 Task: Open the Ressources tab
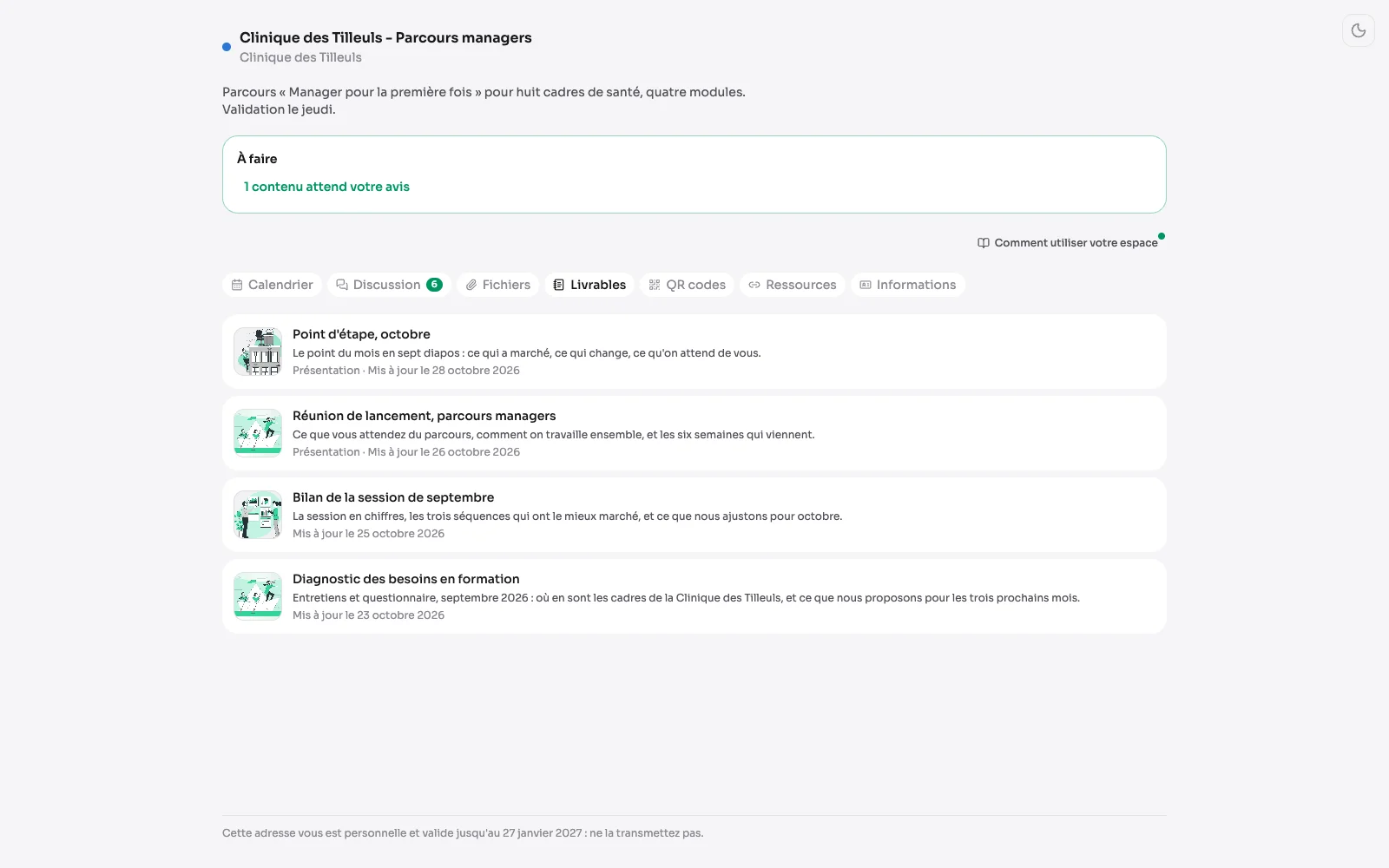792,285
